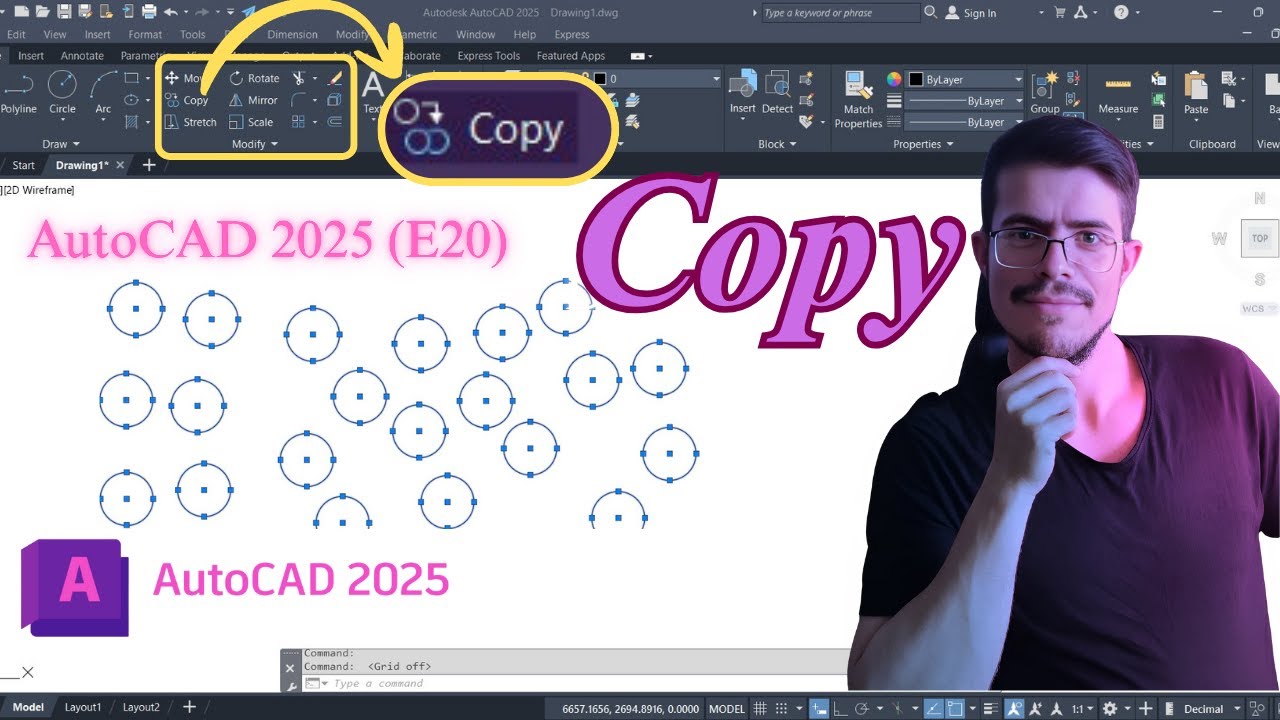
Task: Open the object color ByLayer dropdown
Action: [965, 79]
